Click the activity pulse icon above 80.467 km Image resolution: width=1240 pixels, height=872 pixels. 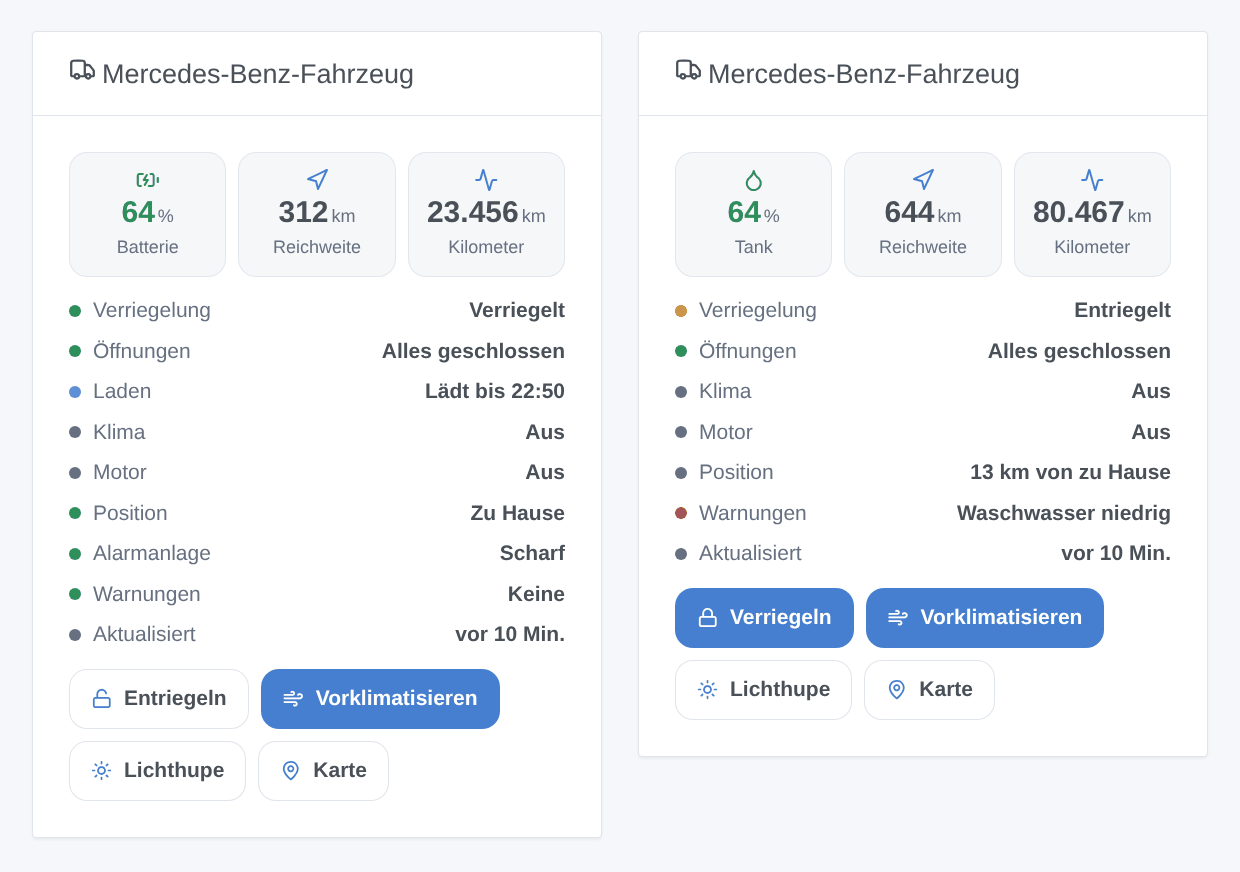coord(1092,180)
